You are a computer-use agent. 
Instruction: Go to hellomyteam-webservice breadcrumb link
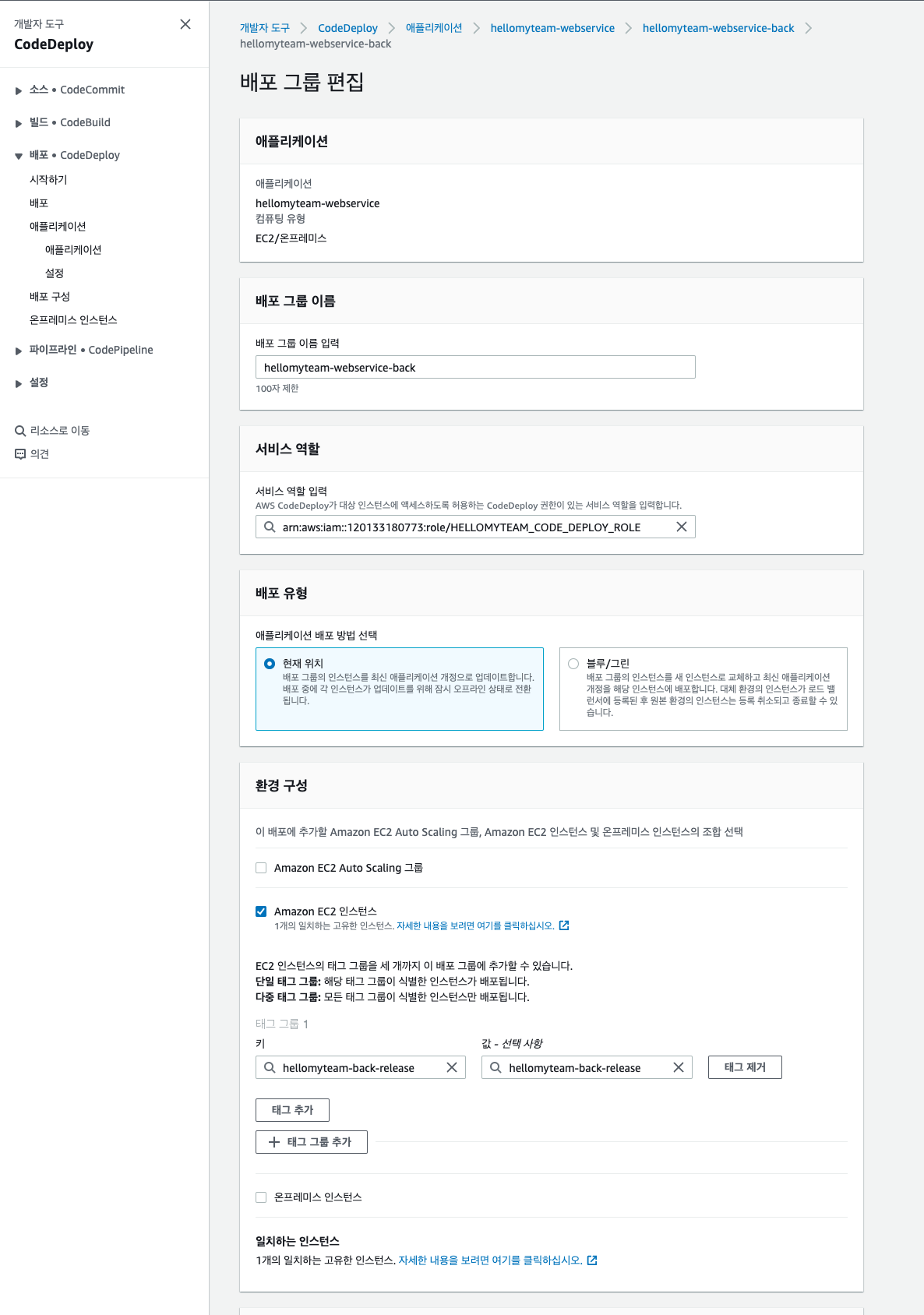[552, 28]
